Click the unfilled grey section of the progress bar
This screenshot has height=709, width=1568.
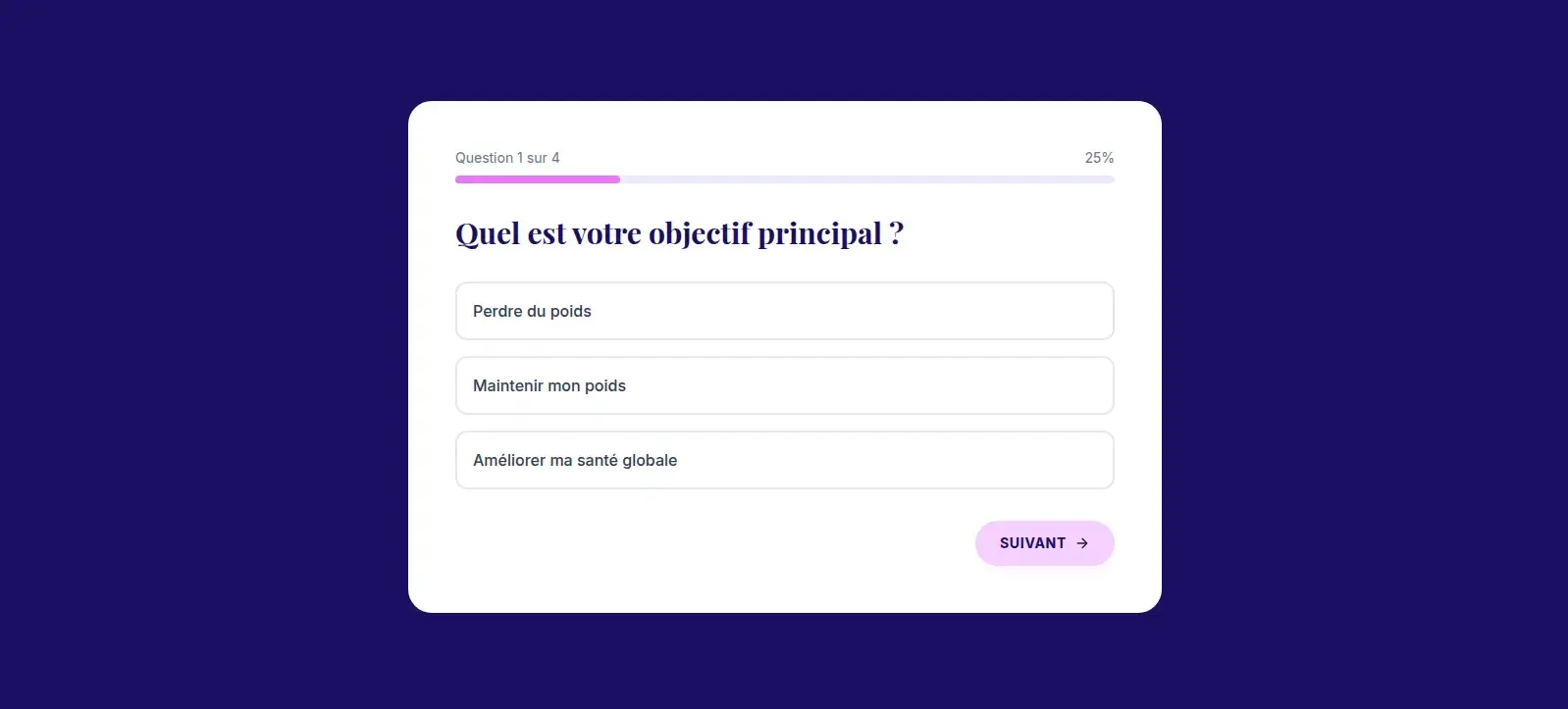(866, 179)
